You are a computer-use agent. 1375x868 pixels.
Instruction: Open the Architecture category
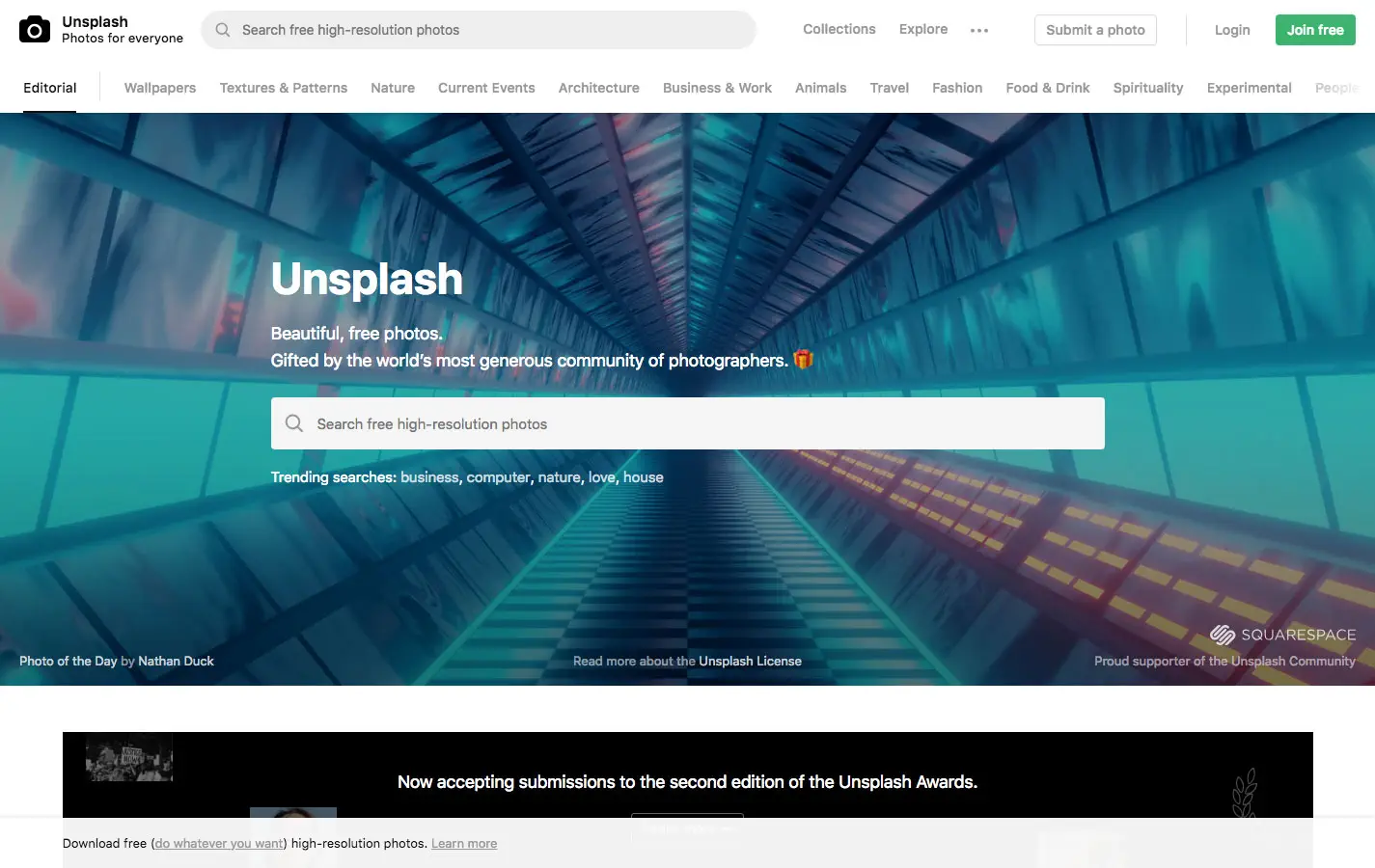[x=599, y=88]
